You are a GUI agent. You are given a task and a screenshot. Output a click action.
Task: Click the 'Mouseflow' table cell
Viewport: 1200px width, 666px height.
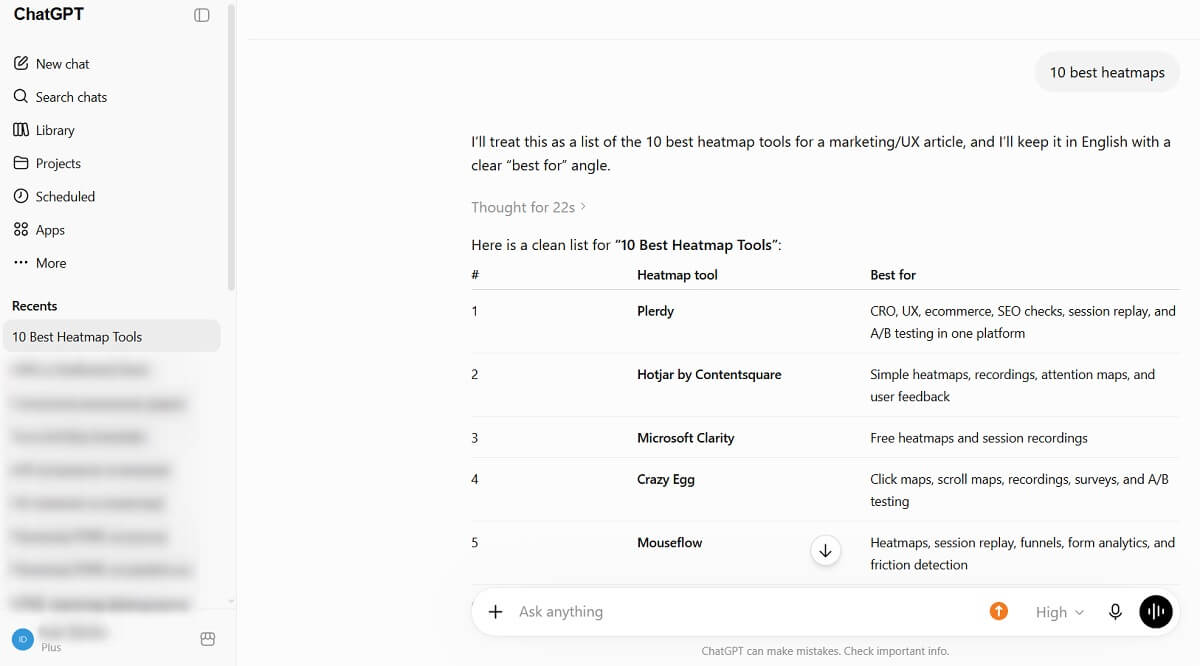670,543
